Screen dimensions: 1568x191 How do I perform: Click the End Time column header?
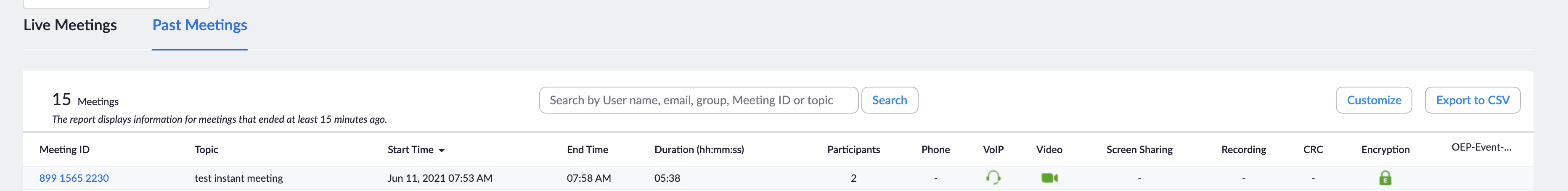click(588, 150)
